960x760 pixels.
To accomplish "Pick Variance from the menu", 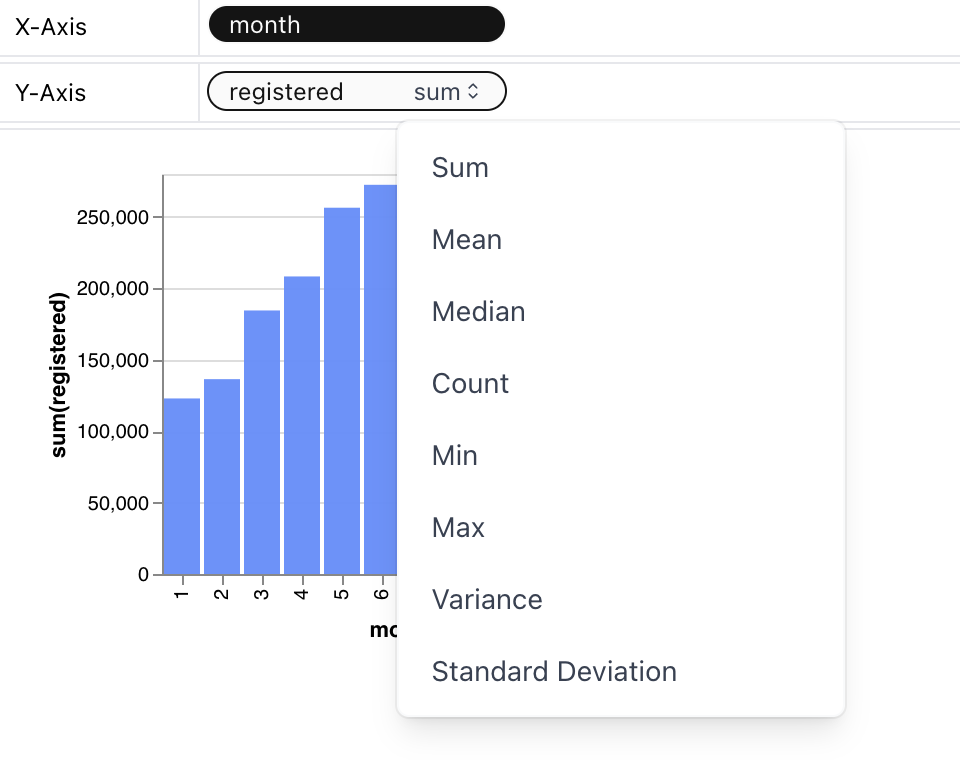I will click(487, 600).
